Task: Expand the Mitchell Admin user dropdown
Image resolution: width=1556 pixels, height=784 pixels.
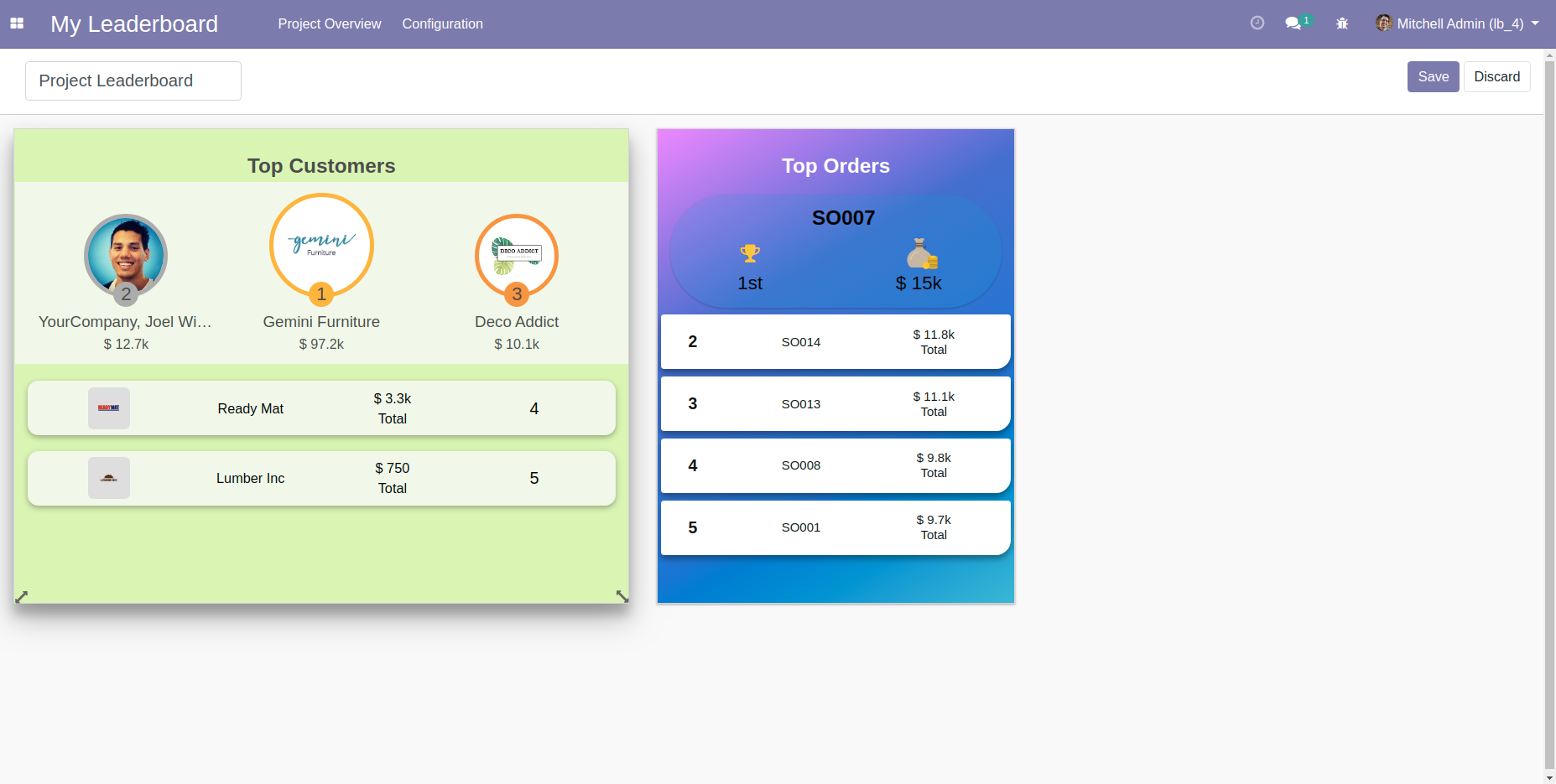Action: [x=1457, y=23]
